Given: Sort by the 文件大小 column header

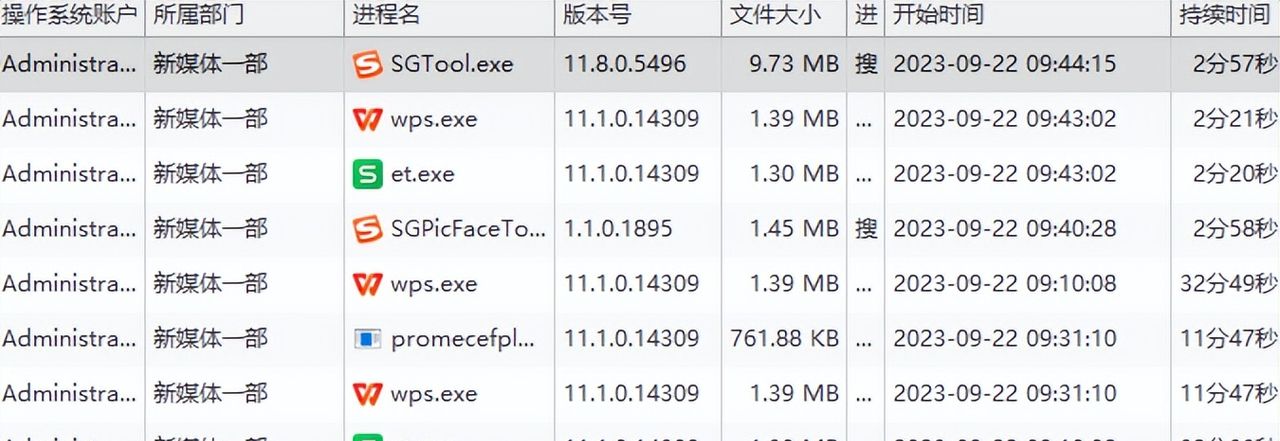Looking at the screenshot, I should point(775,15).
